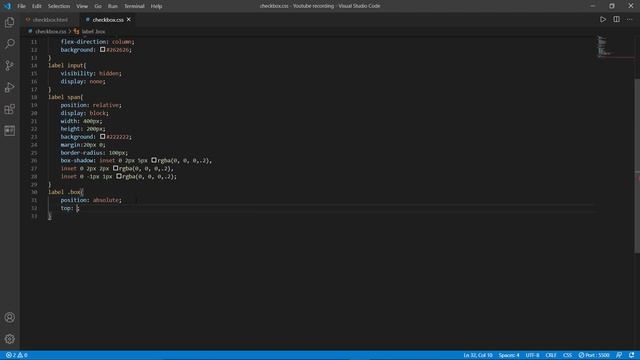Screen dimensions: 640x360
Task: Switch to the checkbox.html tab
Action: (x=50, y=20)
